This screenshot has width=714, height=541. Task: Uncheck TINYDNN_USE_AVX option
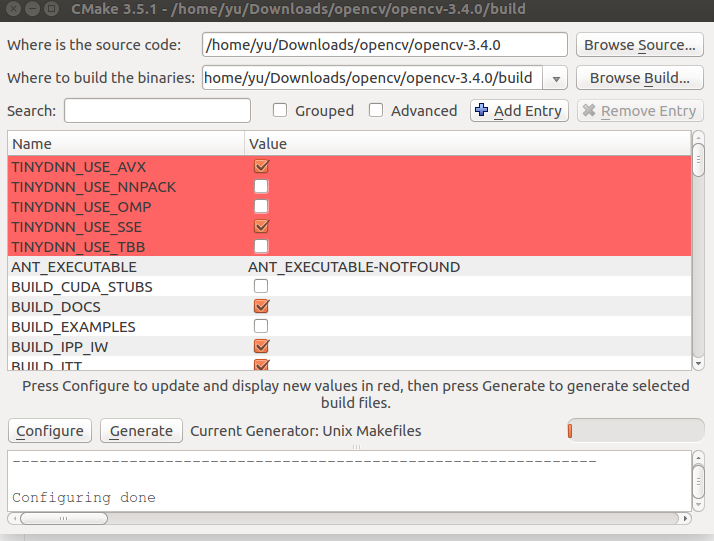click(261, 166)
